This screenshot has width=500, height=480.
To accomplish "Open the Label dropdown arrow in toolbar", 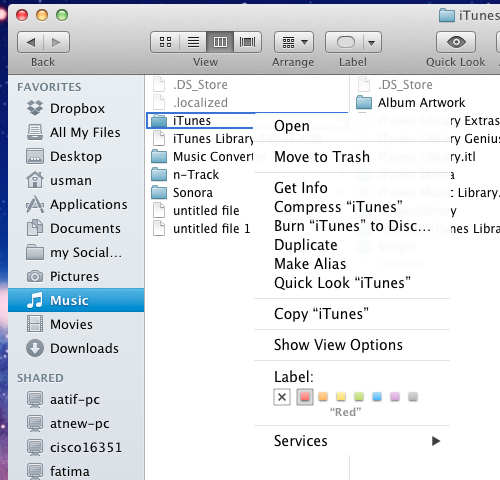I will (372, 42).
